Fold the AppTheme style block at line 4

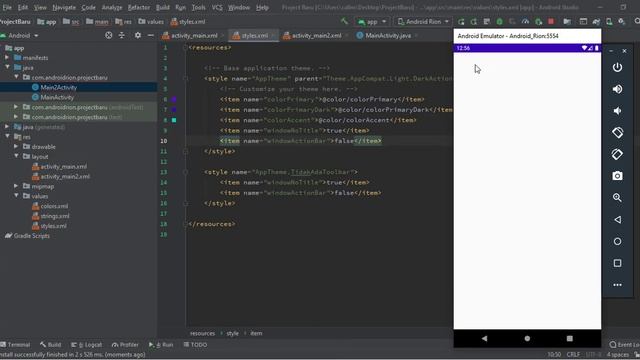[x=185, y=78]
